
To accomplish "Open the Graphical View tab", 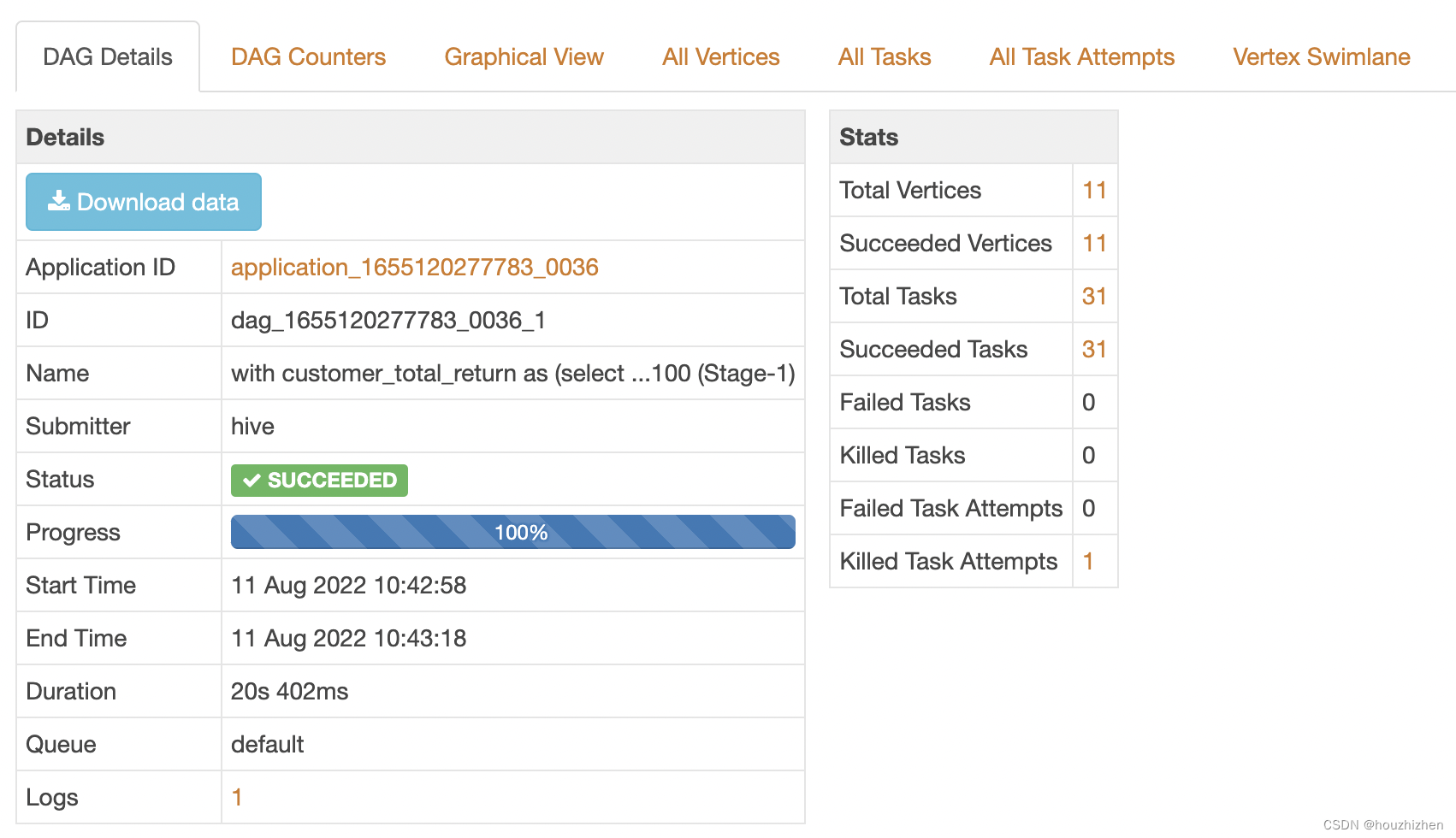I will (x=524, y=57).
